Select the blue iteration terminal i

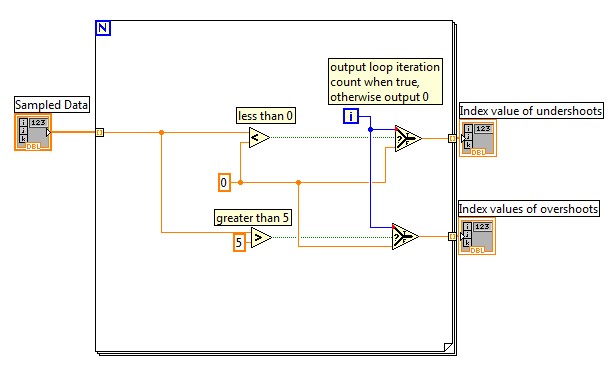(351, 116)
